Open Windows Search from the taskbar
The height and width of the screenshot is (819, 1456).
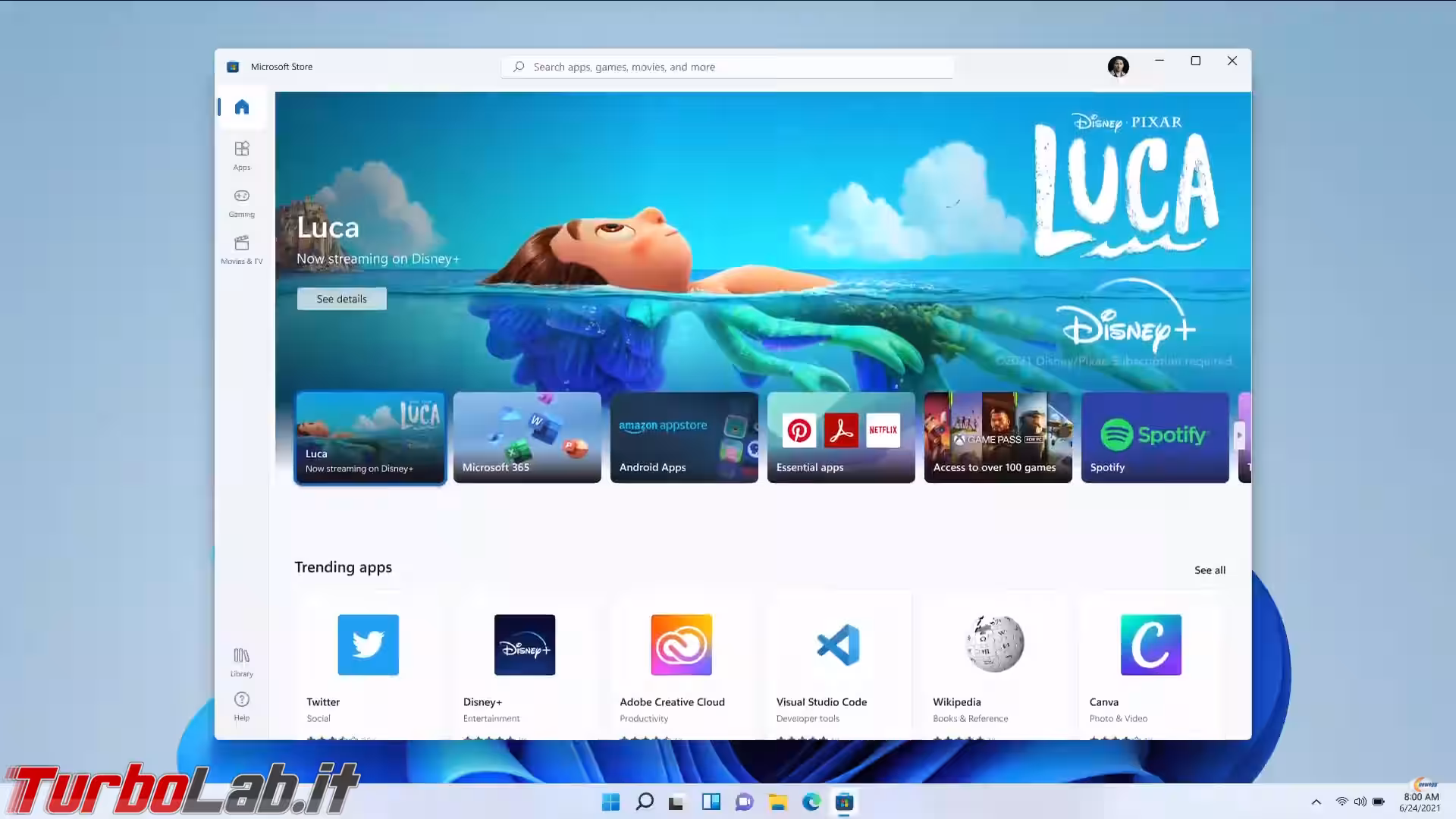click(645, 802)
